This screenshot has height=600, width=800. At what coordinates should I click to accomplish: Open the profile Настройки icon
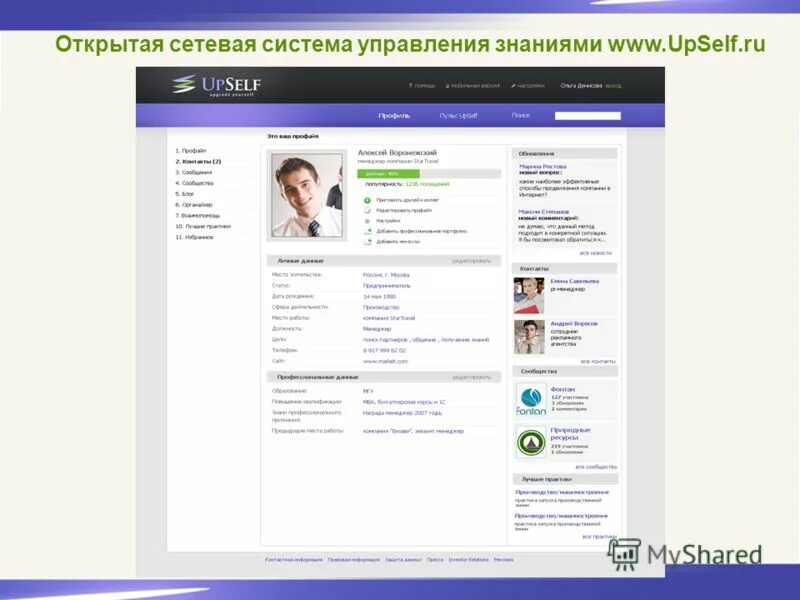[x=368, y=222]
